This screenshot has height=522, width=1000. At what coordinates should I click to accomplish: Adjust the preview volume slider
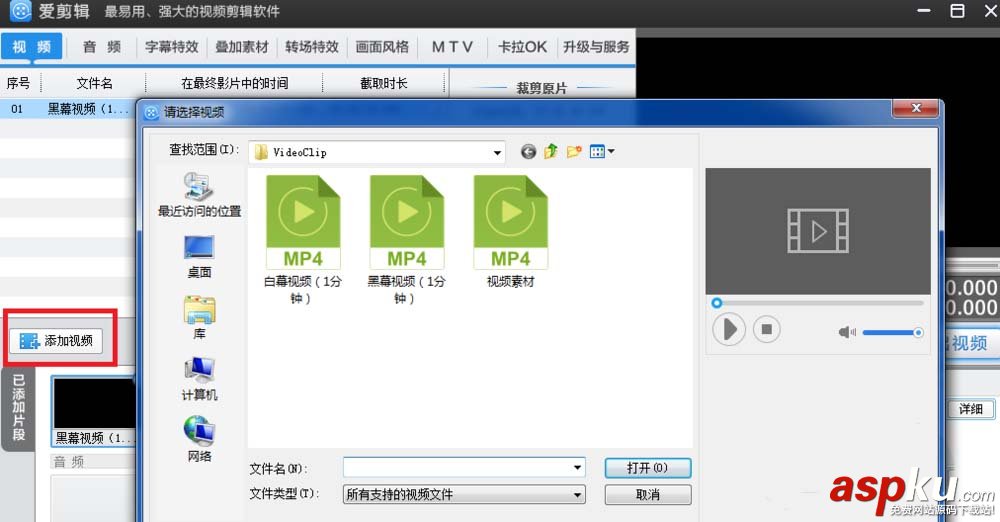click(892, 332)
